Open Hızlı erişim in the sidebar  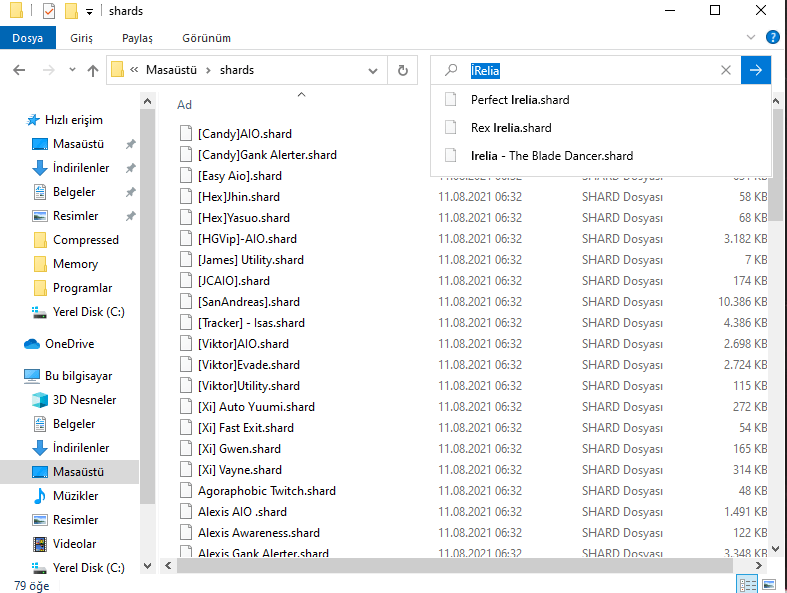coord(74,120)
